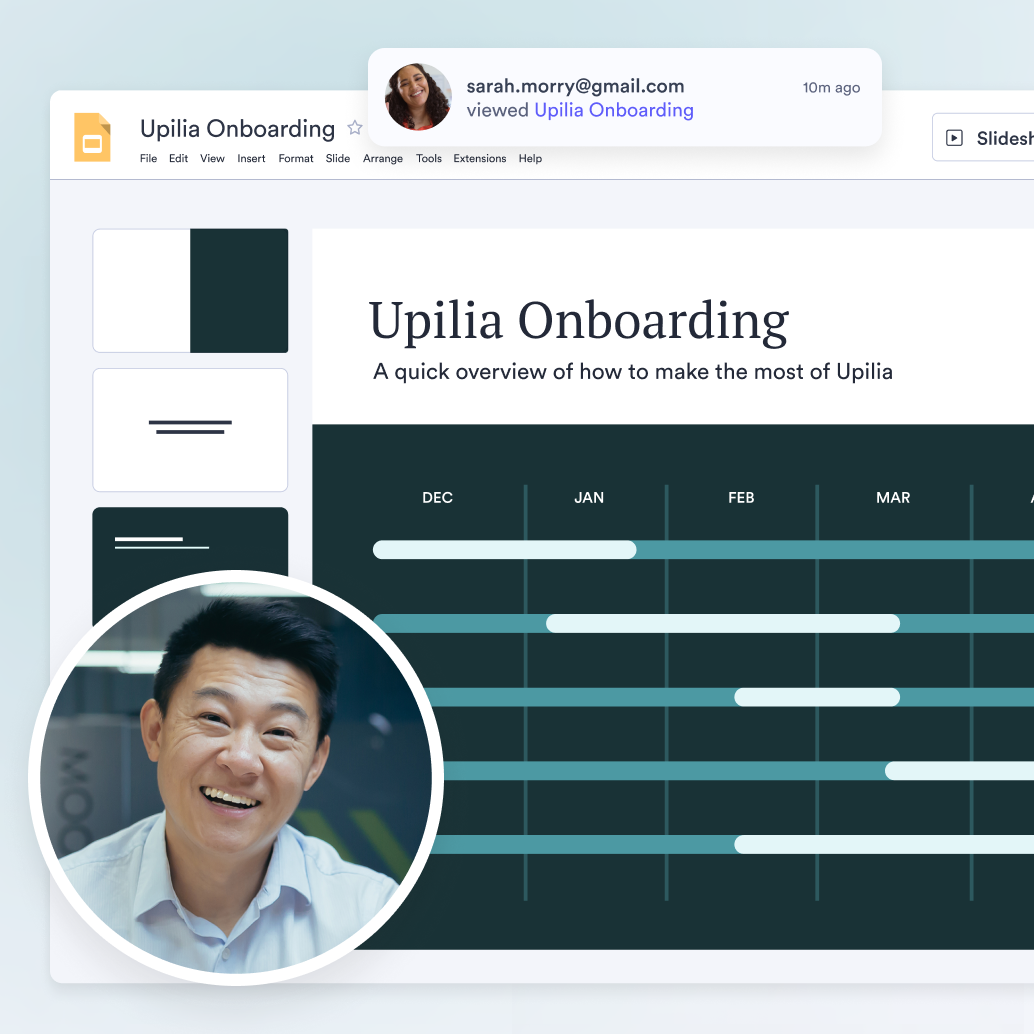The height and width of the screenshot is (1034, 1034).
Task: Open the View menu
Action: 212,158
